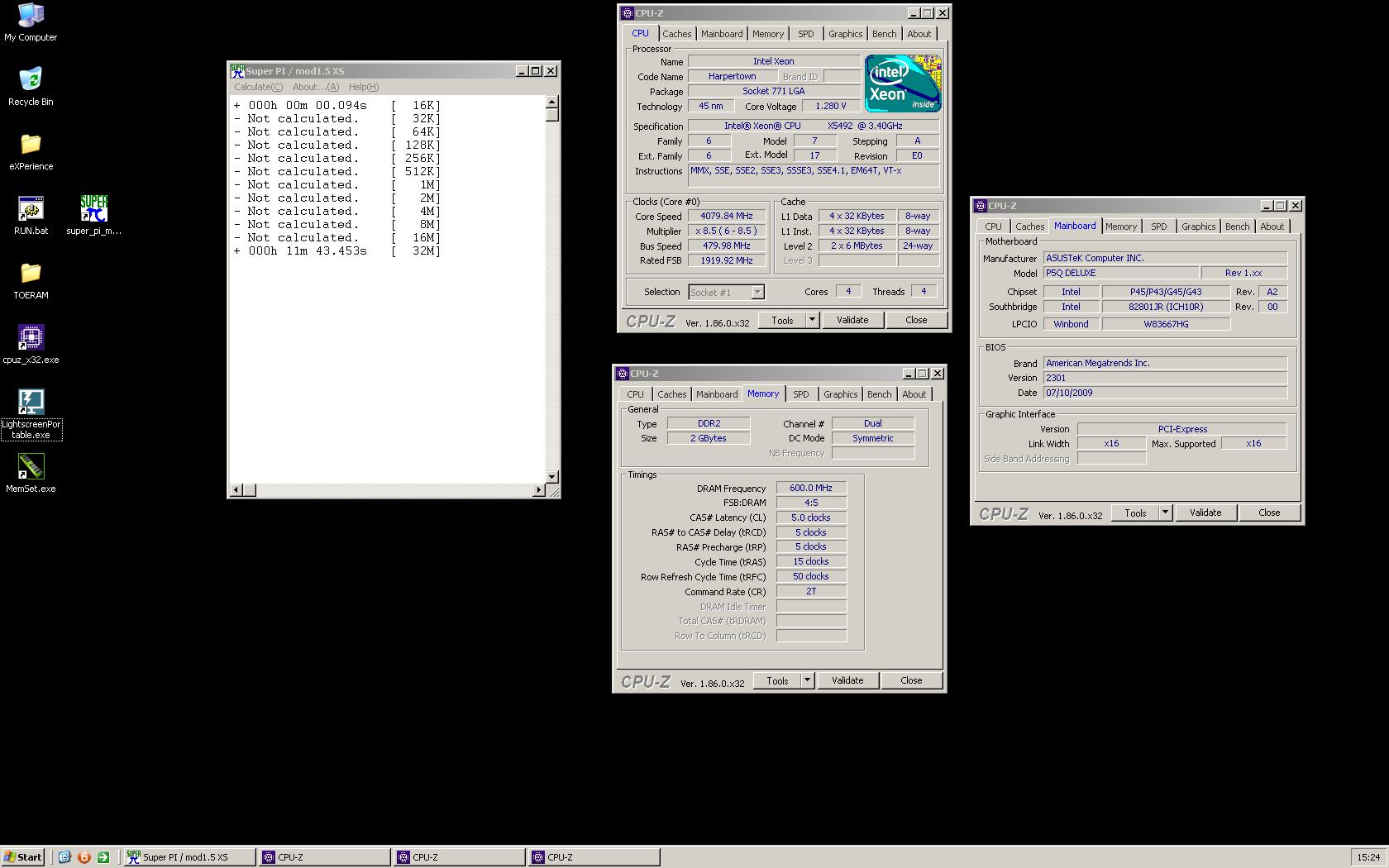The height and width of the screenshot is (868, 1389).
Task: Click the DRAM Frequency value 600.0 MHz
Action: coord(811,488)
